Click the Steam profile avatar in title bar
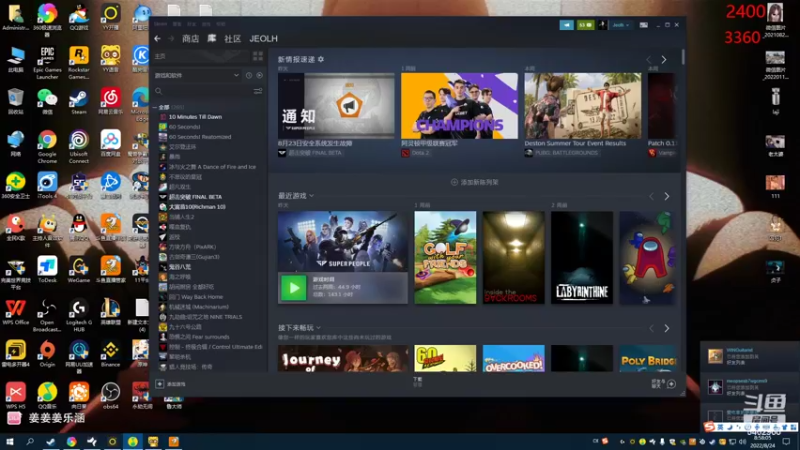Image resolution: width=800 pixels, height=450 pixels. coord(603,24)
